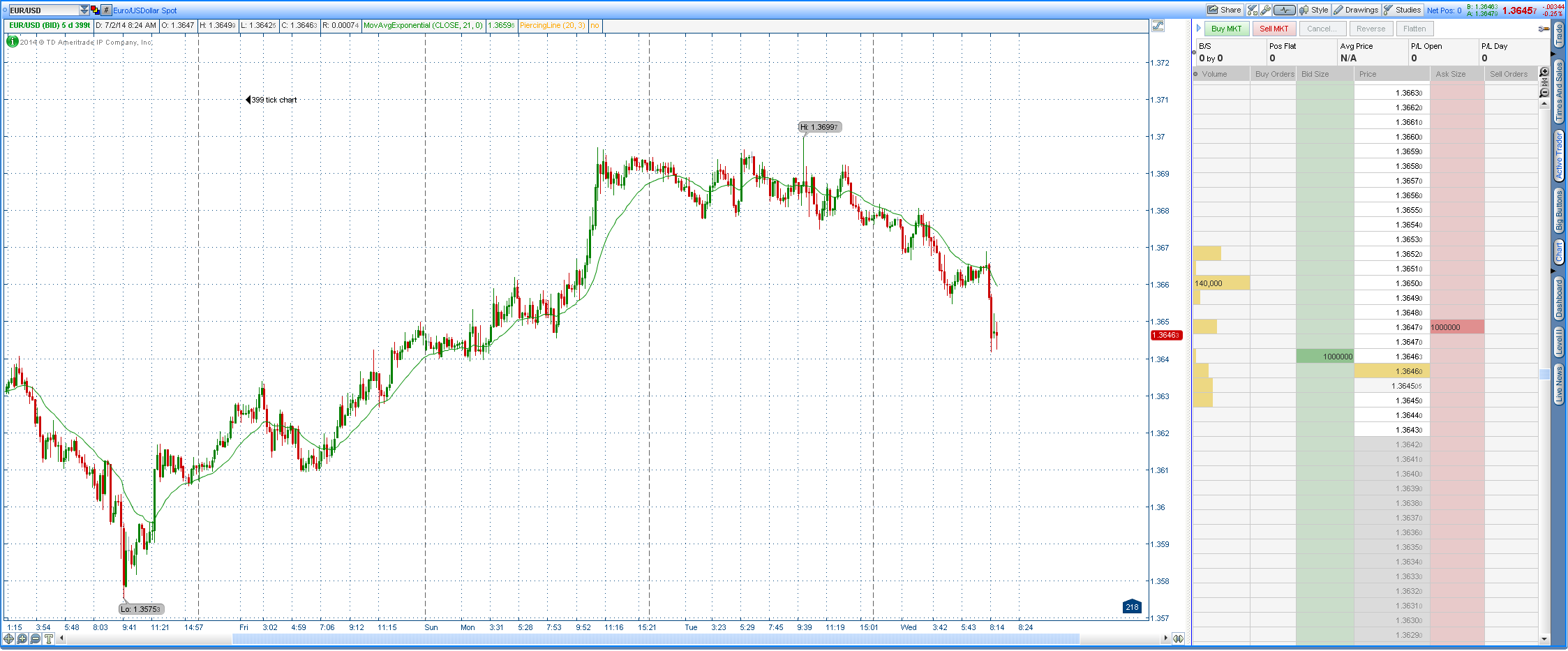The image size is (1568, 651).
Task: Click the price ladder zoom-in magnifier
Action: point(1544,72)
